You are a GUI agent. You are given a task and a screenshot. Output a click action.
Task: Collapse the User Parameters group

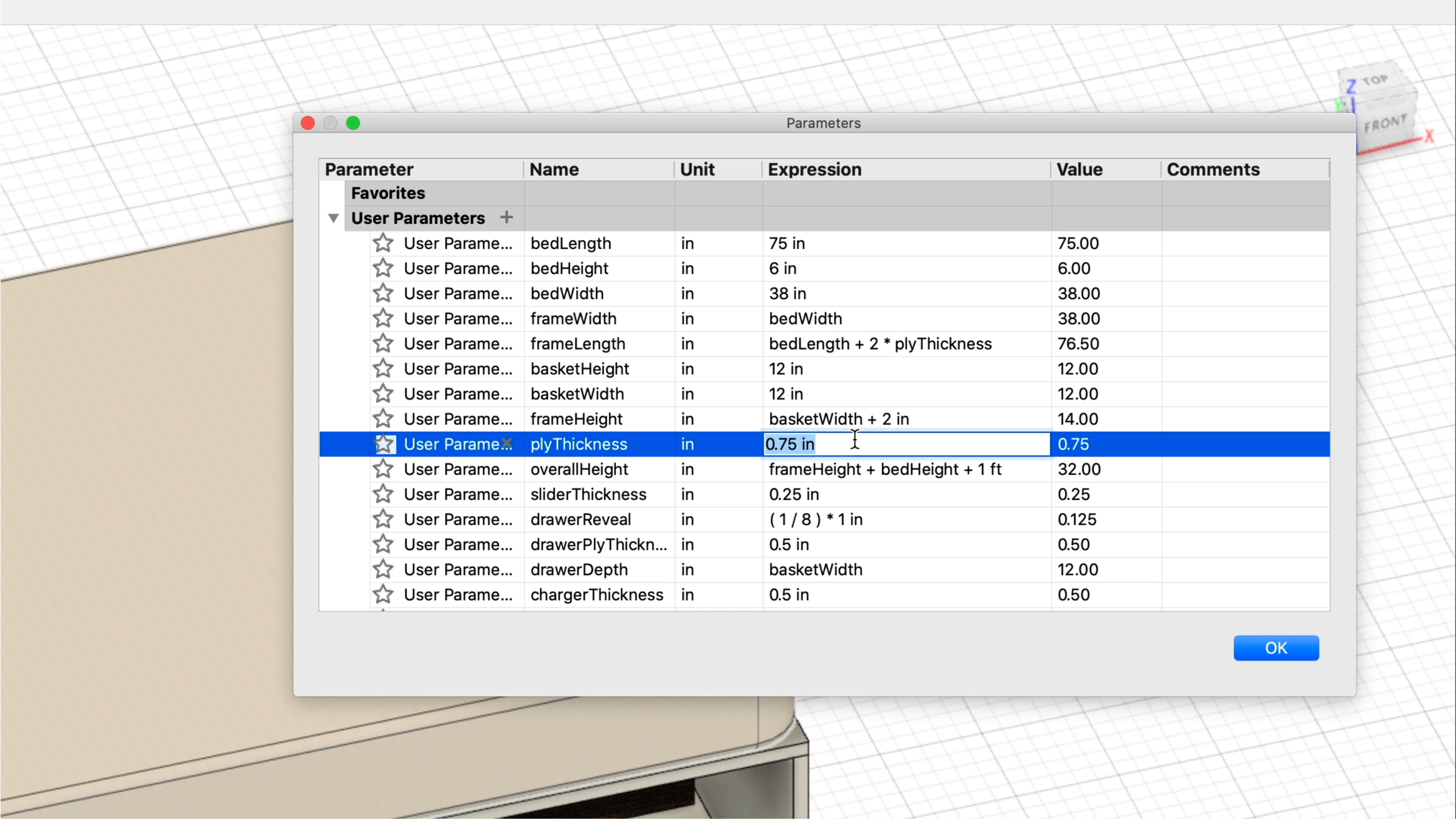point(334,218)
